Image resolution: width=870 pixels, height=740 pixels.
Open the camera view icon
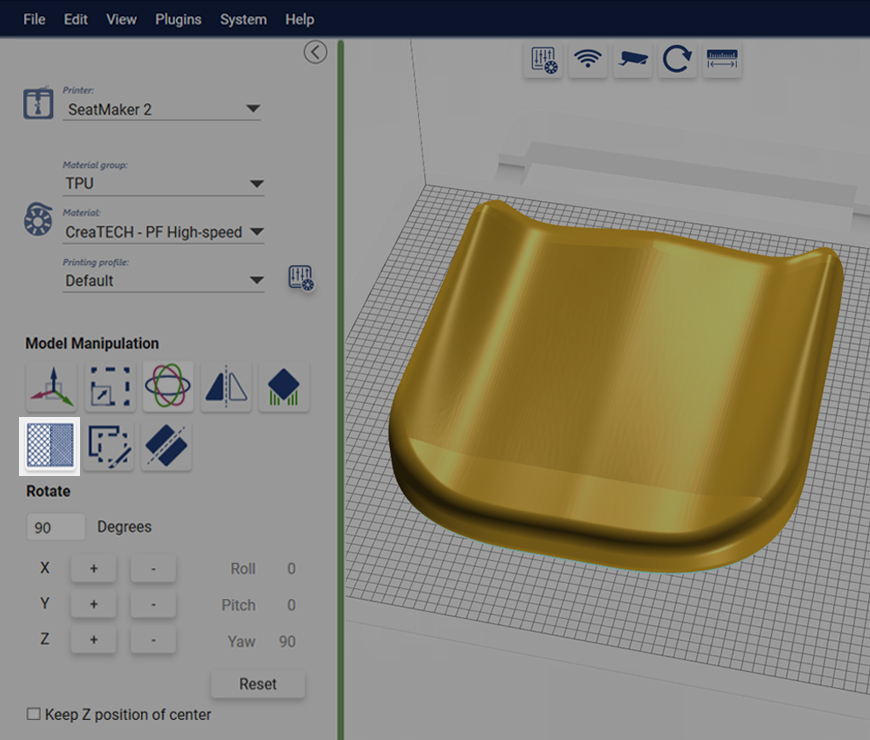pyautogui.click(x=633, y=59)
